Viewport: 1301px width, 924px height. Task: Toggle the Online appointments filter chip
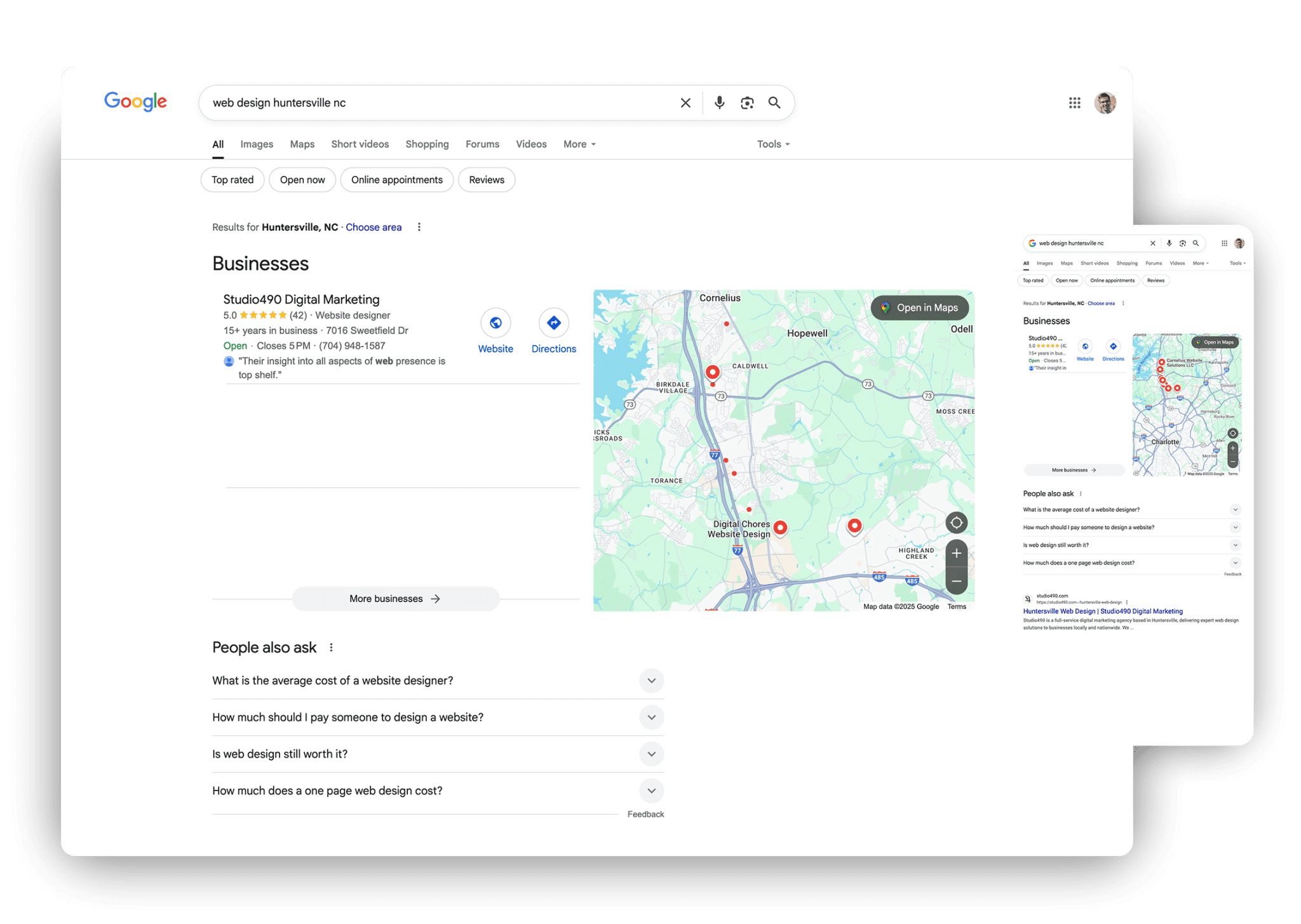396,180
